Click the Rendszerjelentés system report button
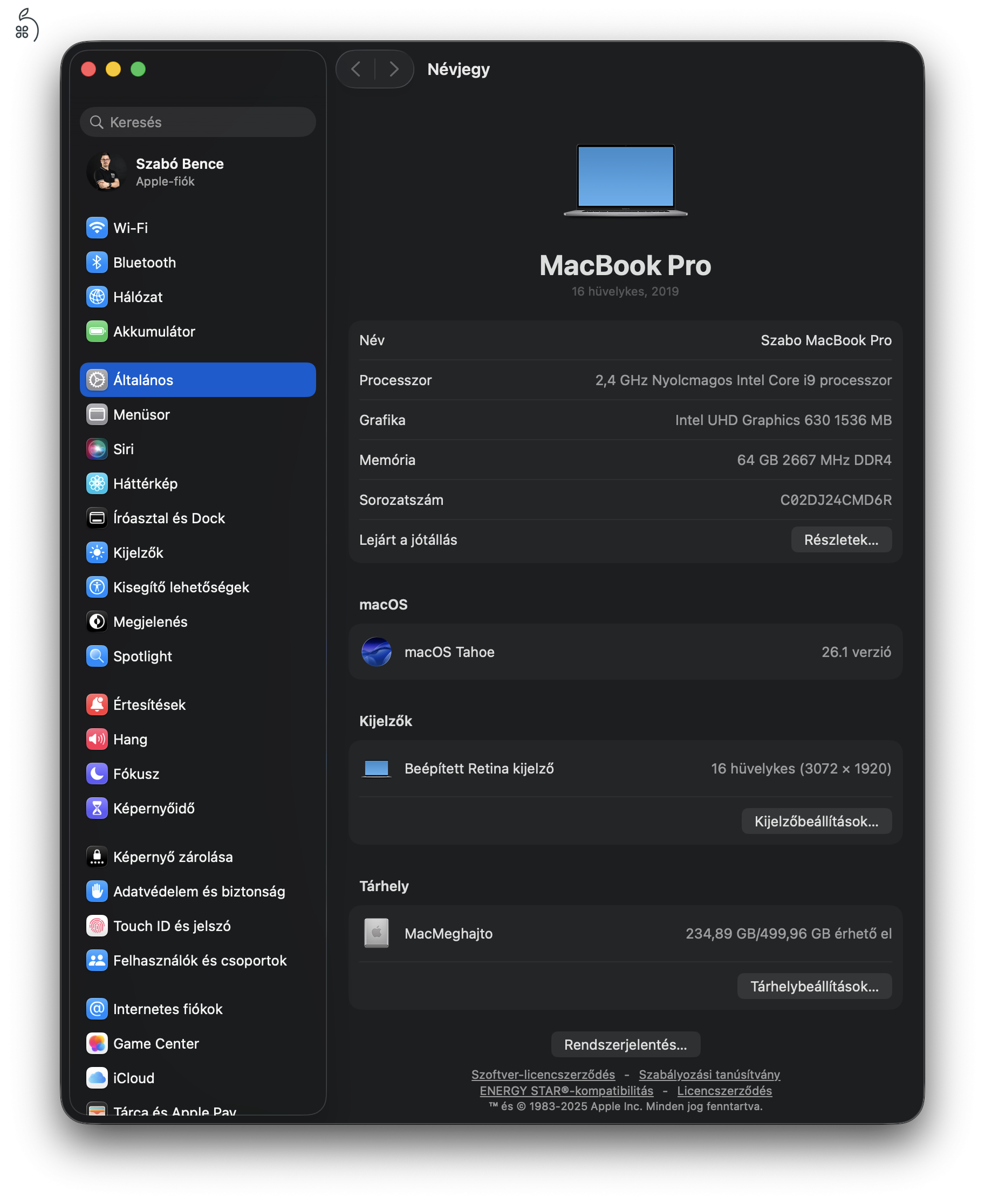 coord(625,1044)
